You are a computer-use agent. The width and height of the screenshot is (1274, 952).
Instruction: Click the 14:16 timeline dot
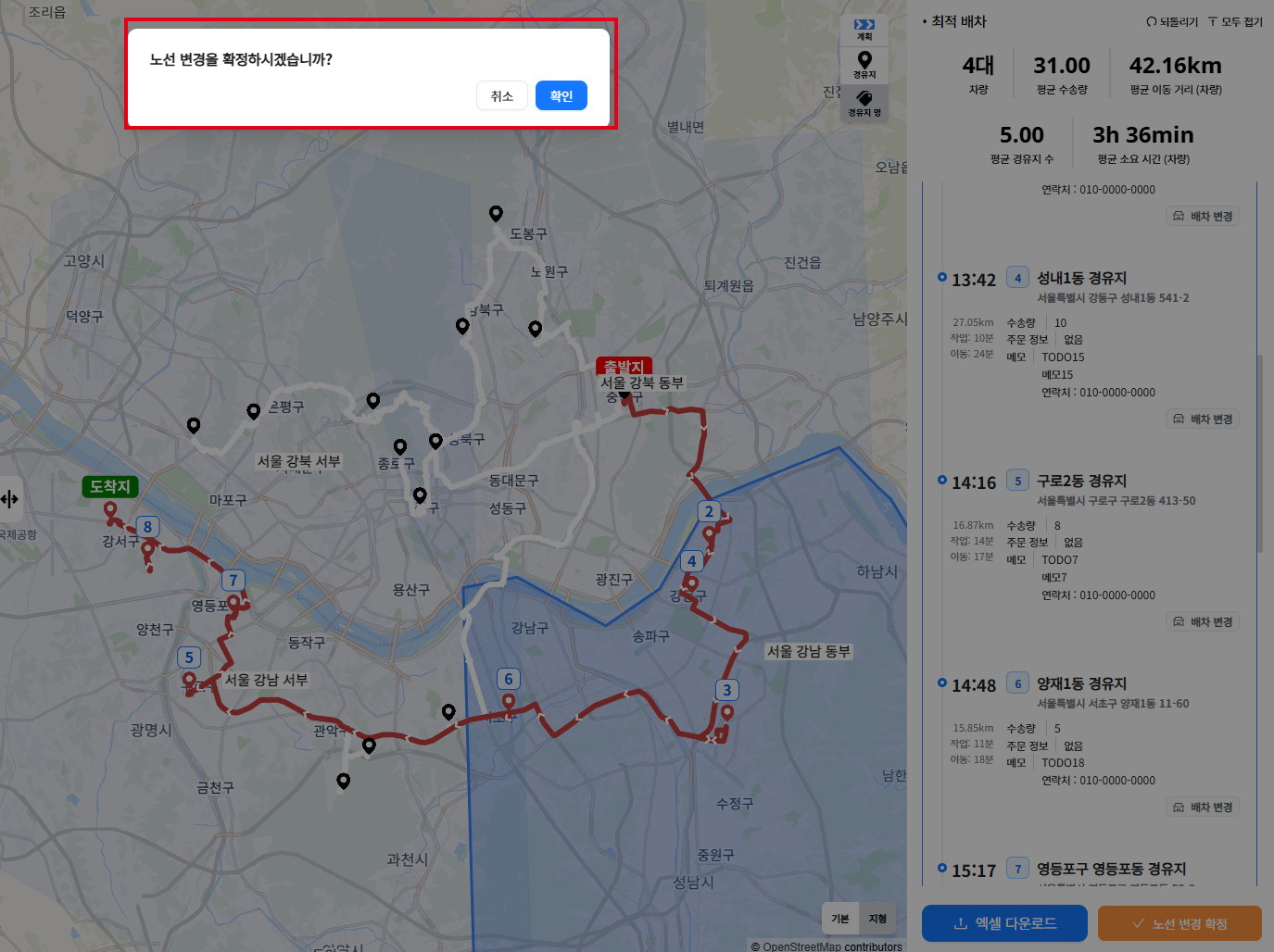942,480
